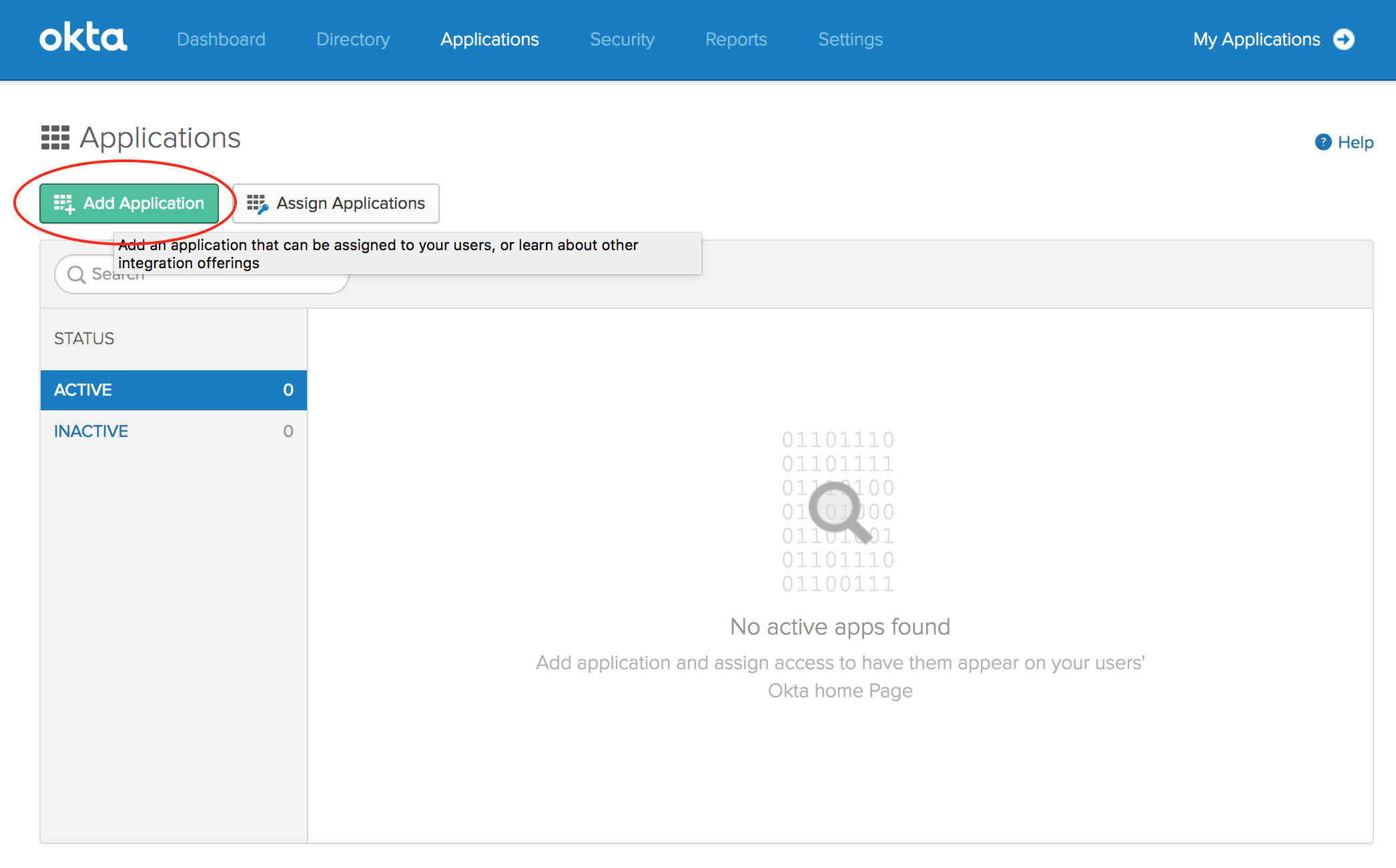Click the My Applications arrow icon
1396x868 pixels.
point(1344,39)
